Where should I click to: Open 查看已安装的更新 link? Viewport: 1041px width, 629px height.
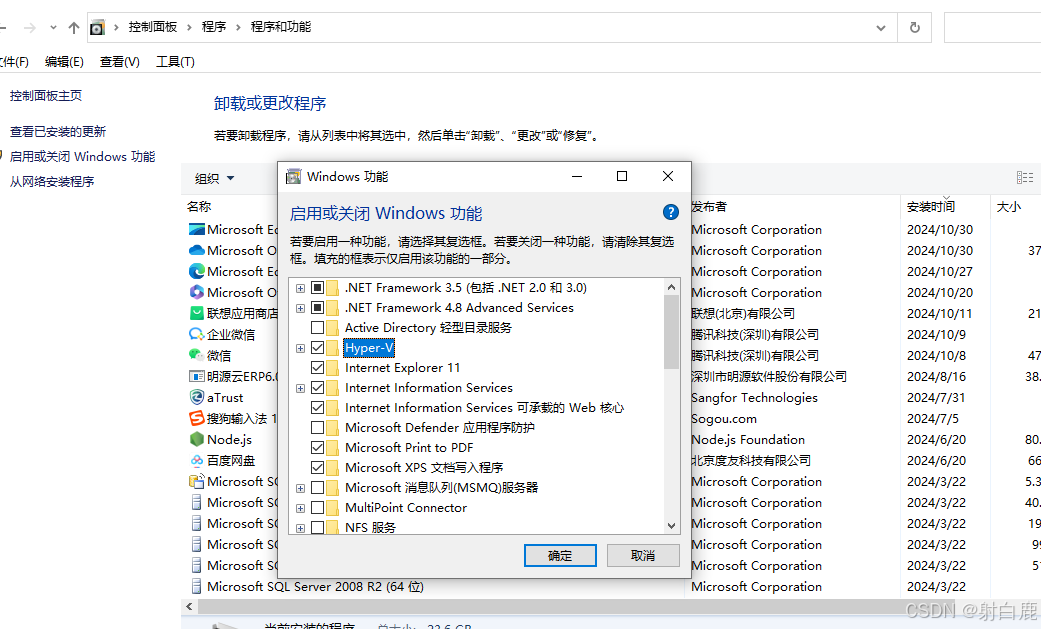click(x=58, y=132)
